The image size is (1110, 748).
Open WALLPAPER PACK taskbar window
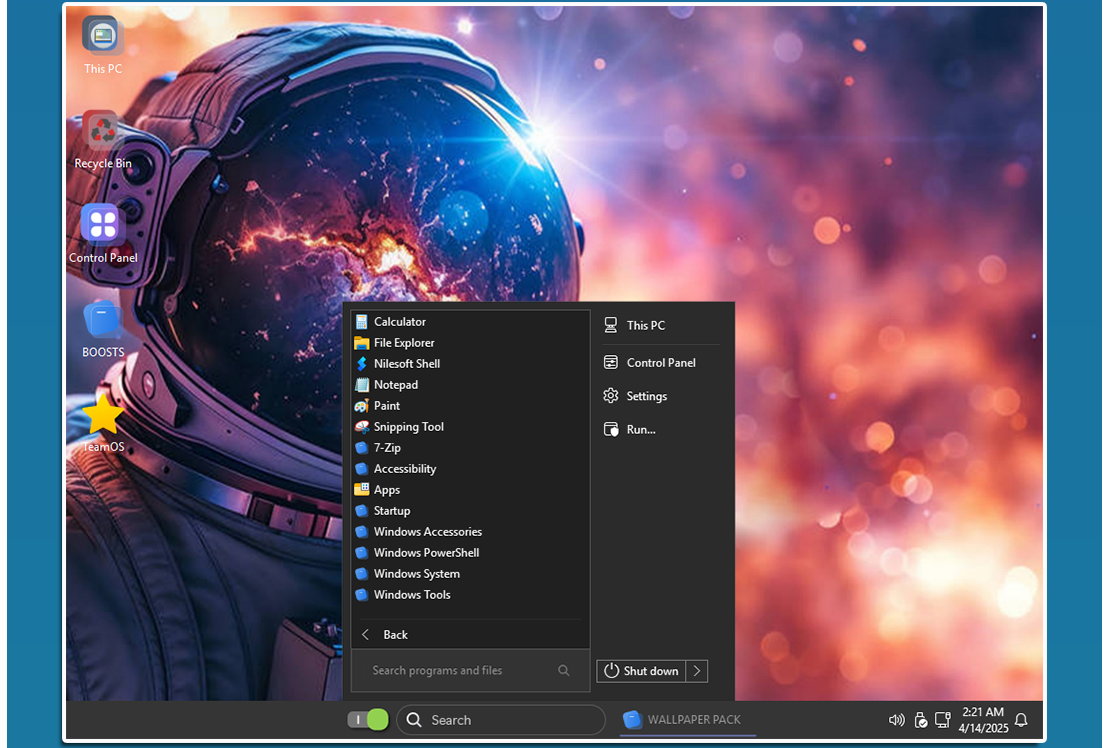[x=686, y=720]
